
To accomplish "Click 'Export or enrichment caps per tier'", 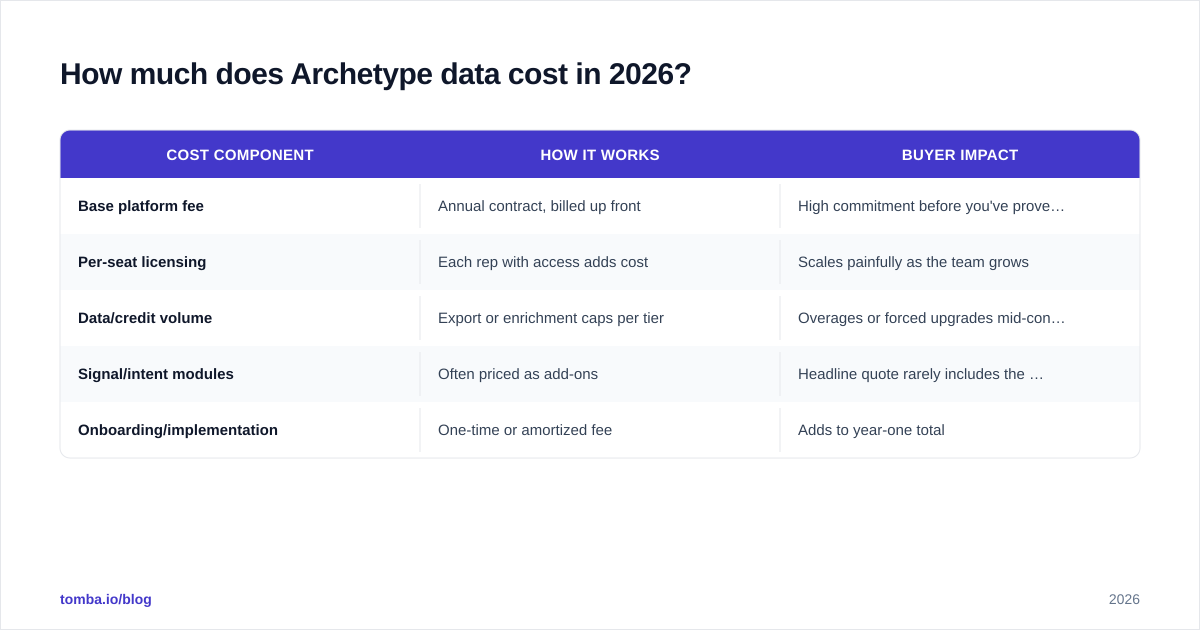I will [x=551, y=318].
